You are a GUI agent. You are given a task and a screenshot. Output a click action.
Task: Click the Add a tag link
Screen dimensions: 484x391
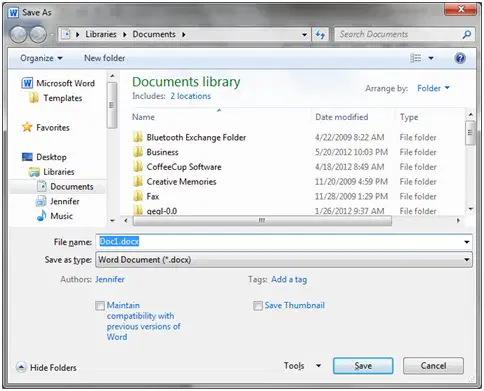[x=289, y=279]
